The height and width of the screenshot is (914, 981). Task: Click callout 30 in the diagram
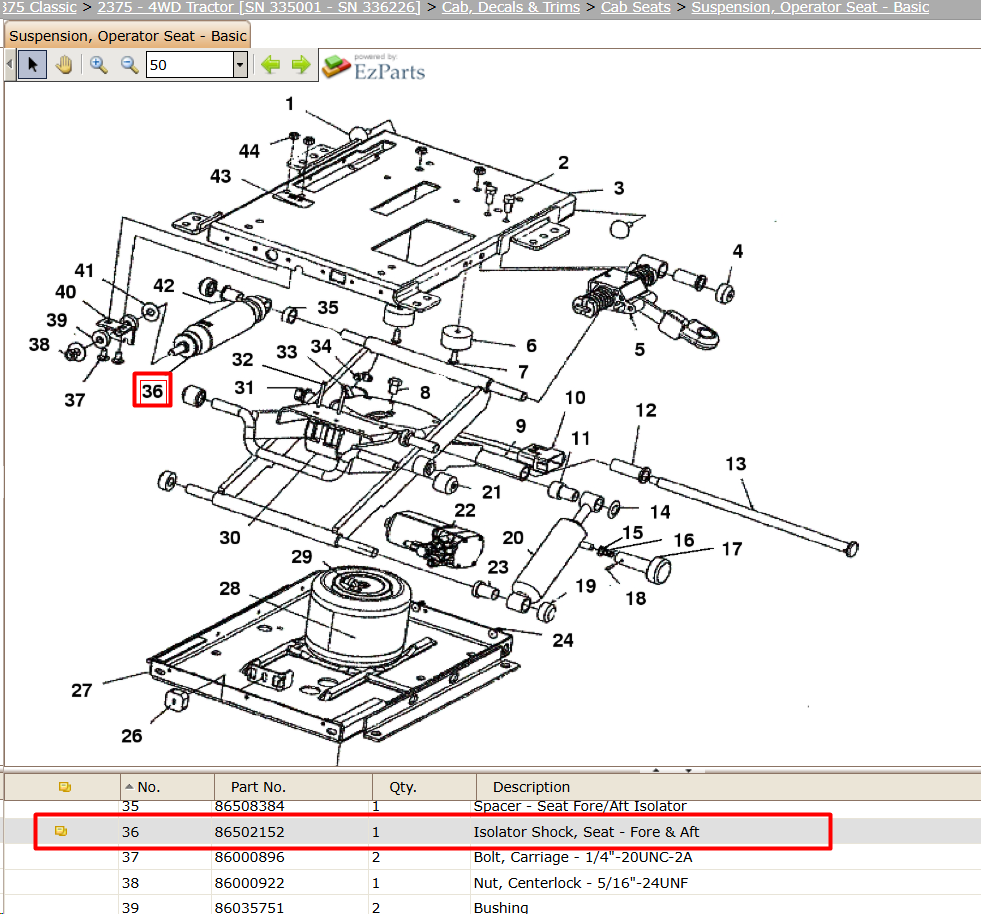[230, 537]
